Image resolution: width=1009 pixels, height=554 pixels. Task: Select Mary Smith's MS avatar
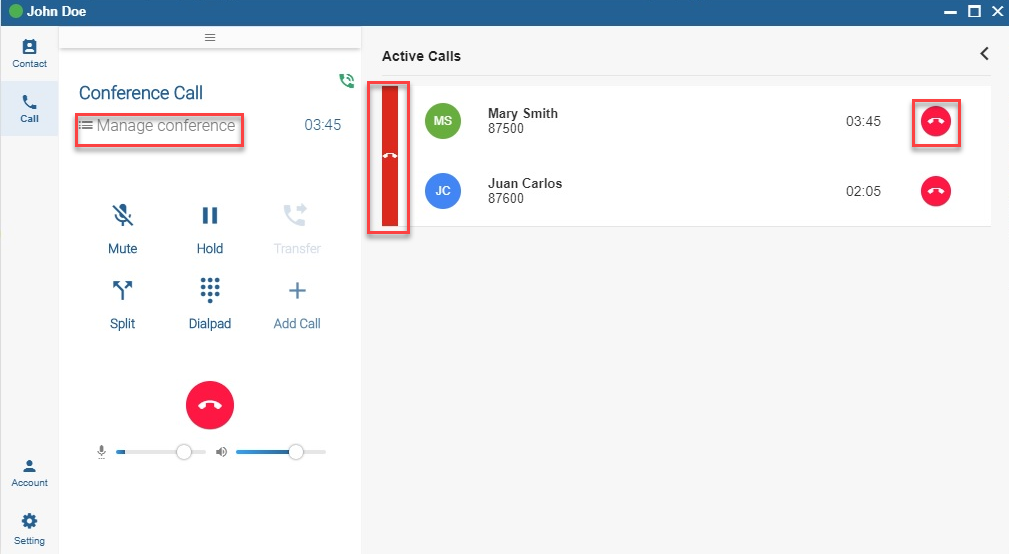pyautogui.click(x=443, y=122)
